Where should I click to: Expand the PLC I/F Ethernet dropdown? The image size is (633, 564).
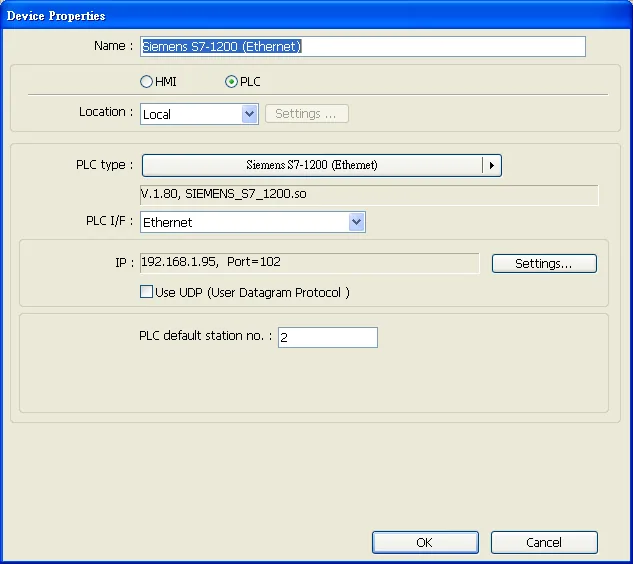point(253,222)
